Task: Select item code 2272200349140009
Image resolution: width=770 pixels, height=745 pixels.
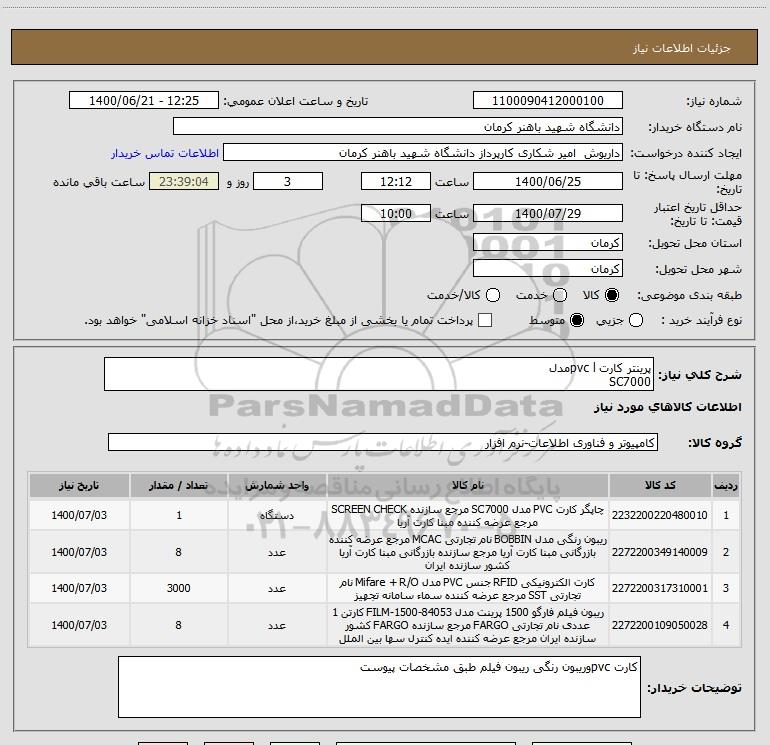Action: tap(660, 552)
